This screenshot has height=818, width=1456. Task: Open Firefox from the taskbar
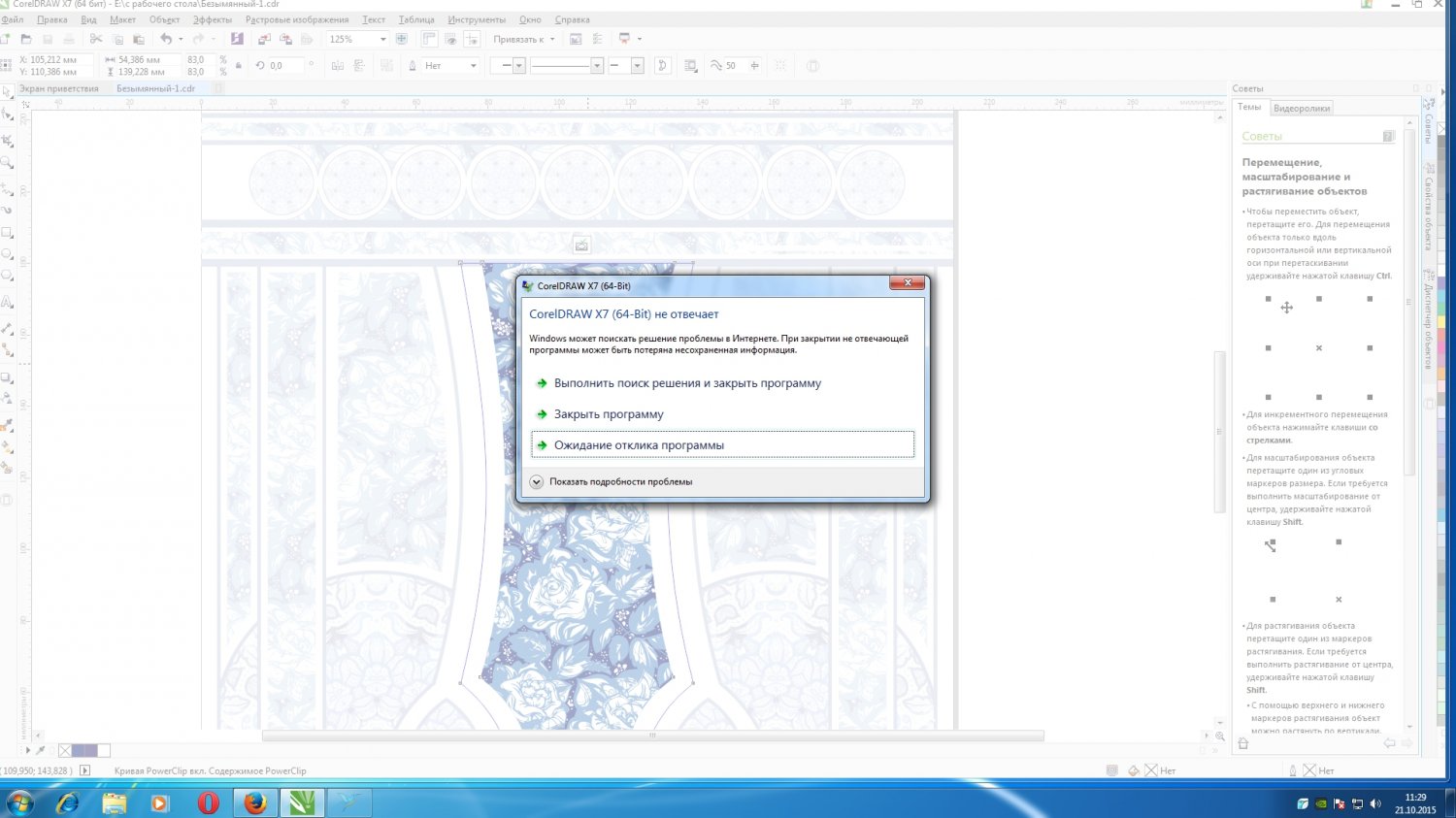pyautogui.click(x=254, y=802)
